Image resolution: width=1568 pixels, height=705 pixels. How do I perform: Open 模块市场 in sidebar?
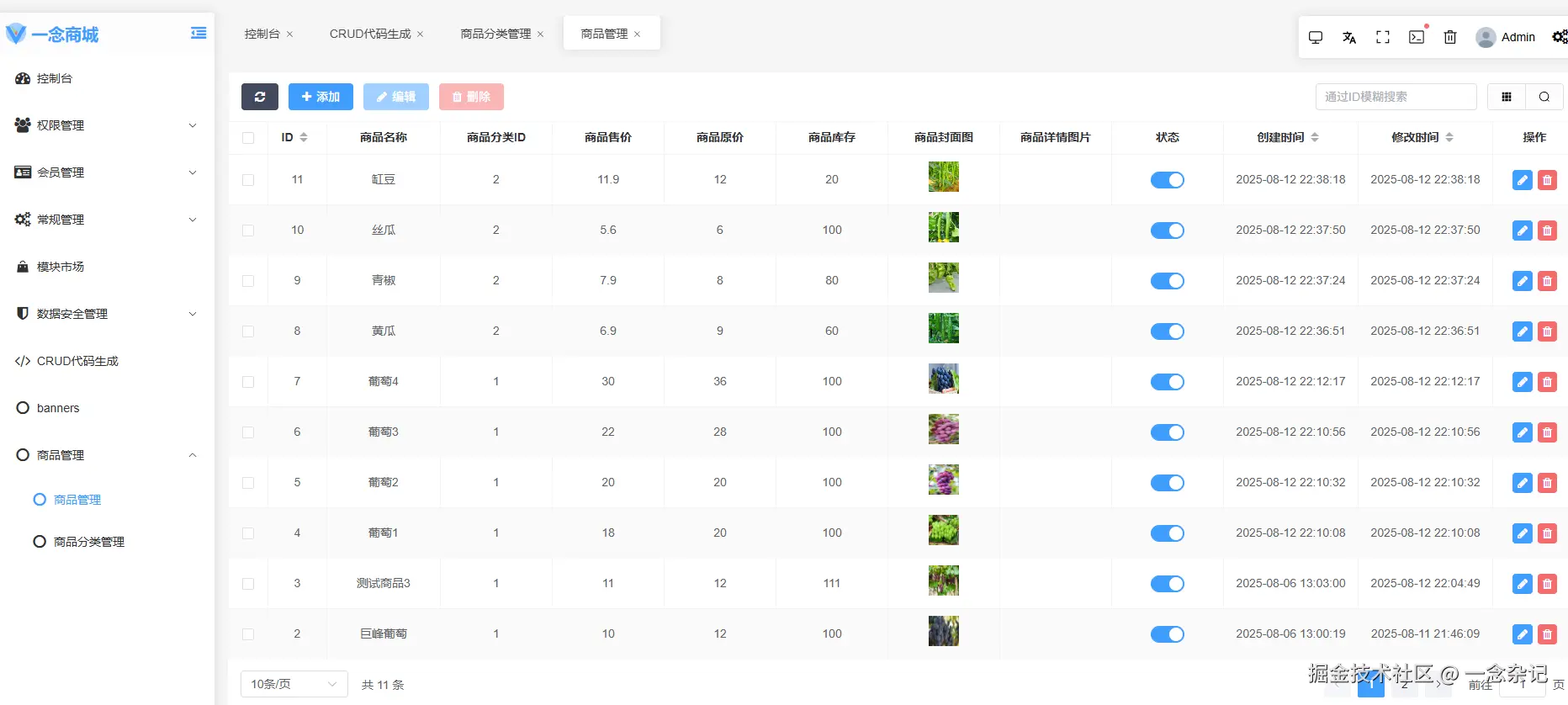click(x=107, y=267)
